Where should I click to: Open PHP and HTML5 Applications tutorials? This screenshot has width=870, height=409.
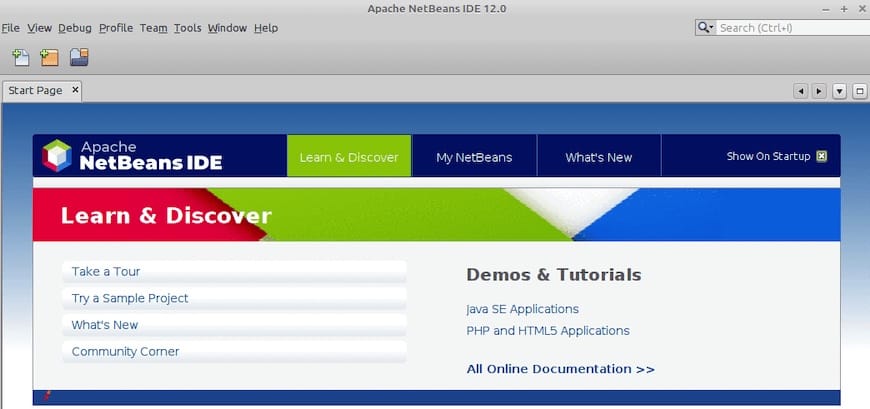point(548,331)
